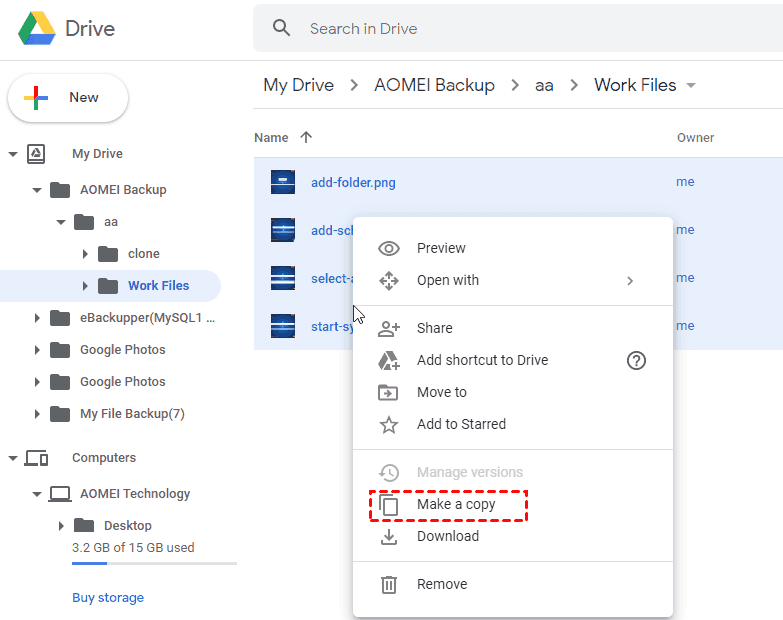Click the first Google Photos folder
The height and width of the screenshot is (620, 783).
pos(122,350)
